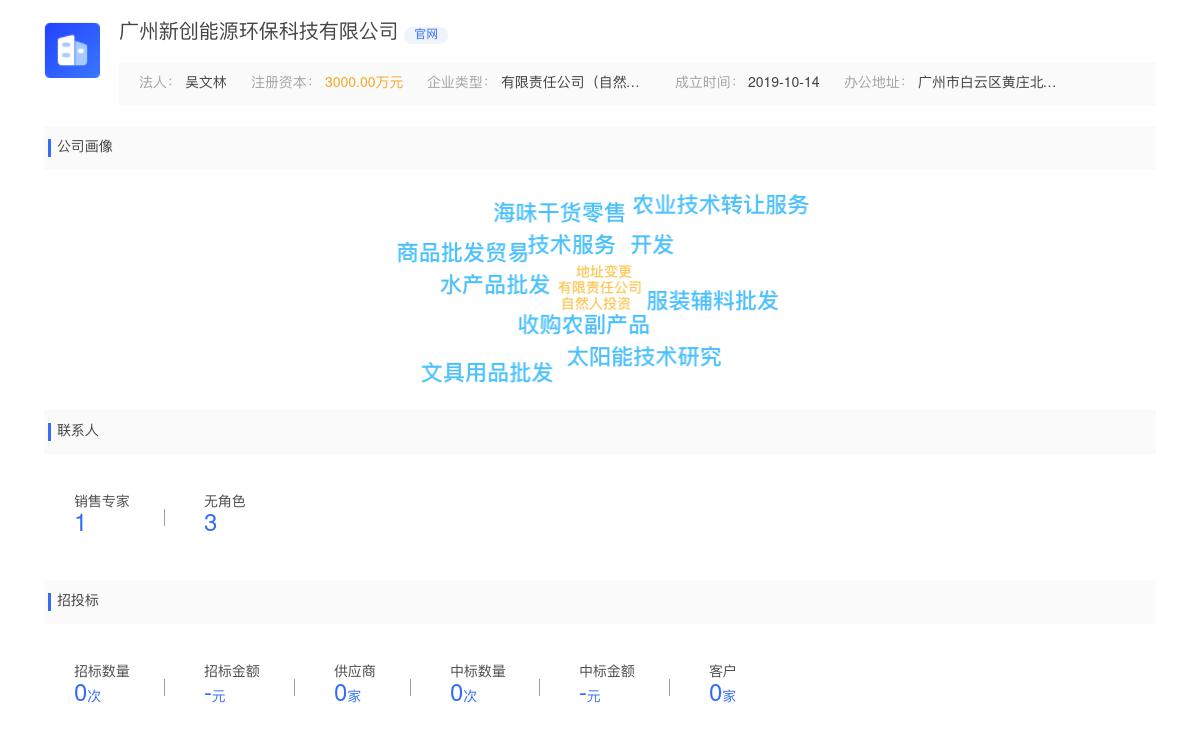Click establishment date 2019-10-14
The height and width of the screenshot is (752, 1200).
(783, 83)
